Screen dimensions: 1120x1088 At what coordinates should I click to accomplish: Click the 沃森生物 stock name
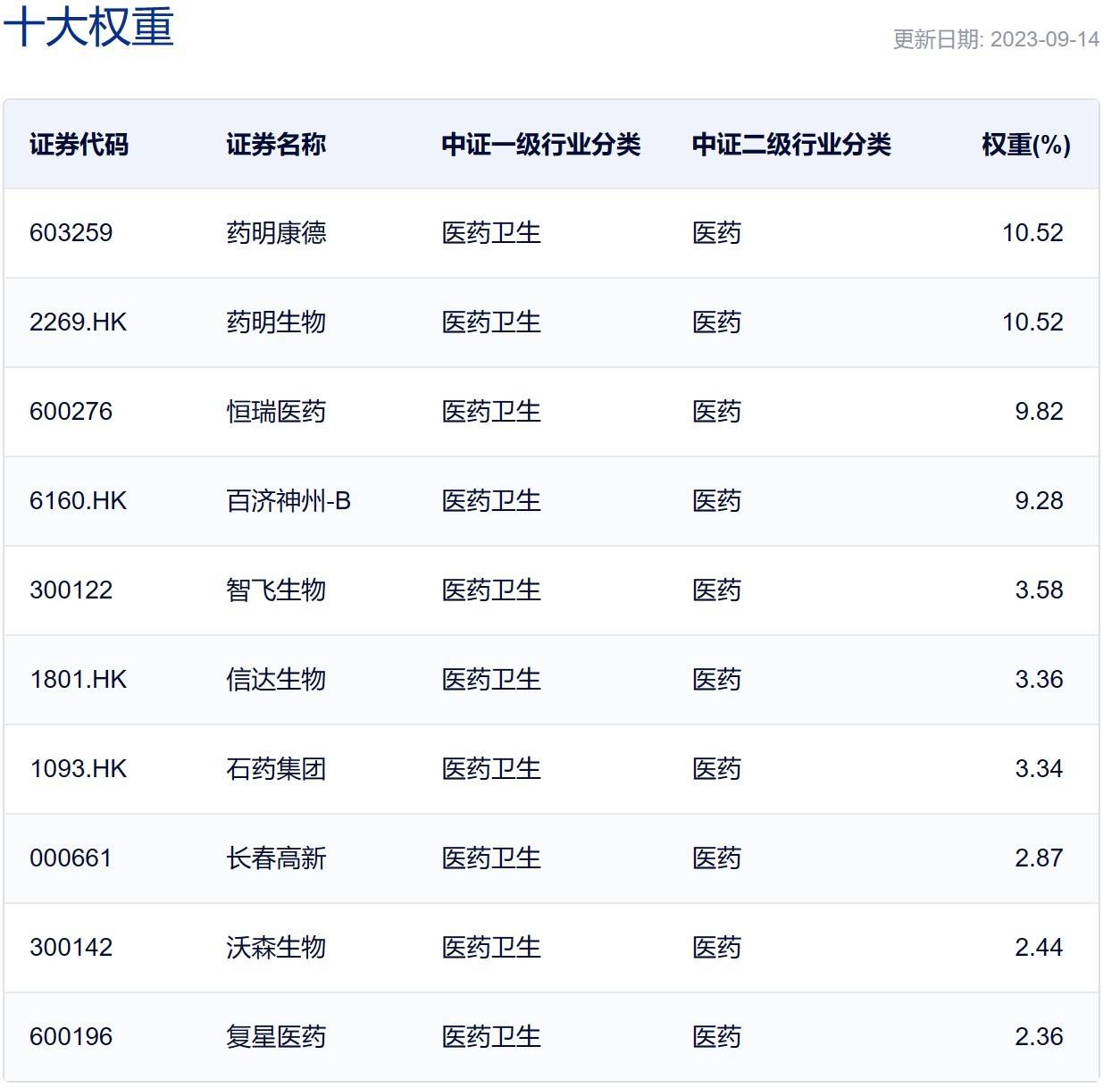276,948
